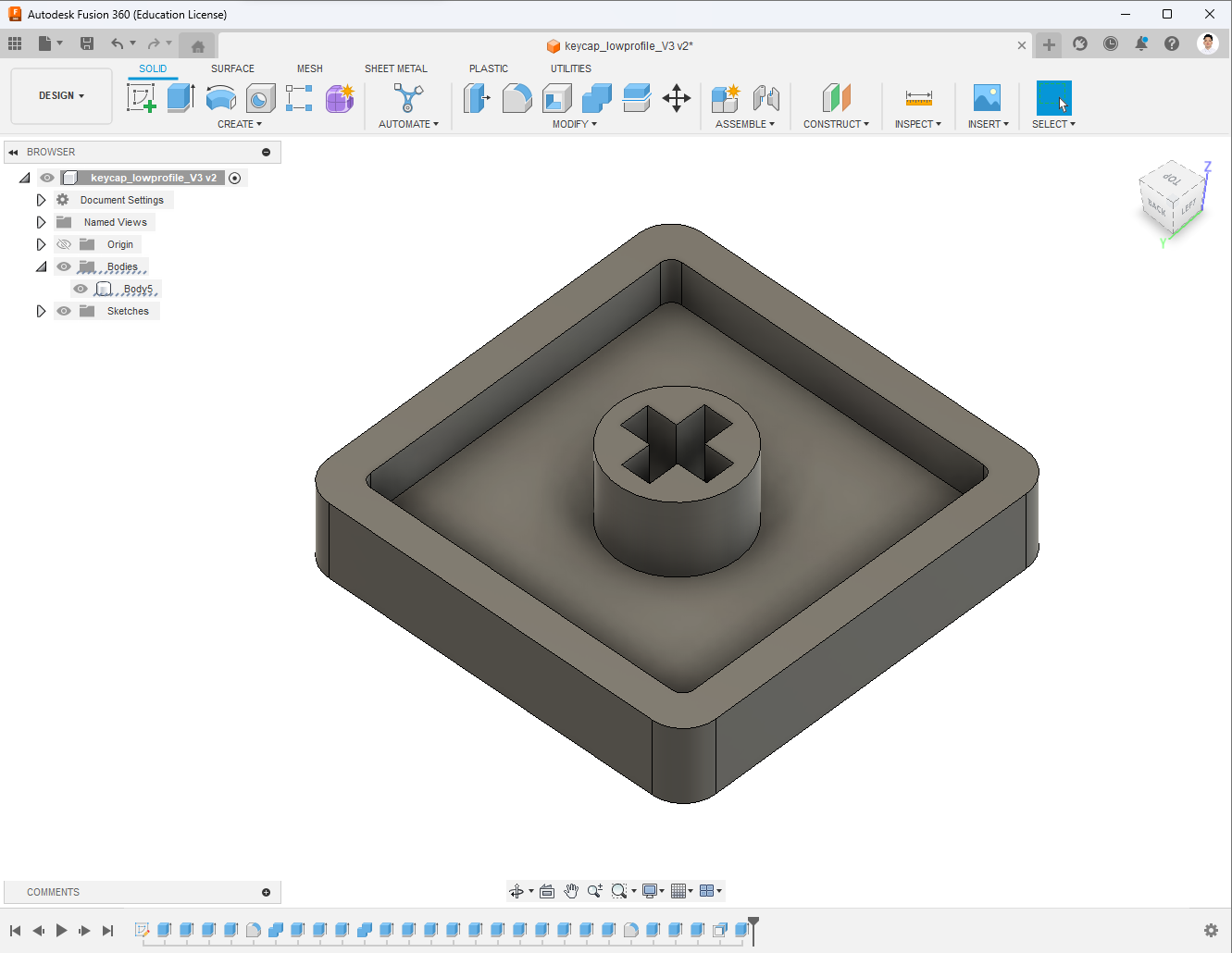Toggle visibility of the Bodies folder
Viewport: 1232px width, 953px height.
coord(64,266)
